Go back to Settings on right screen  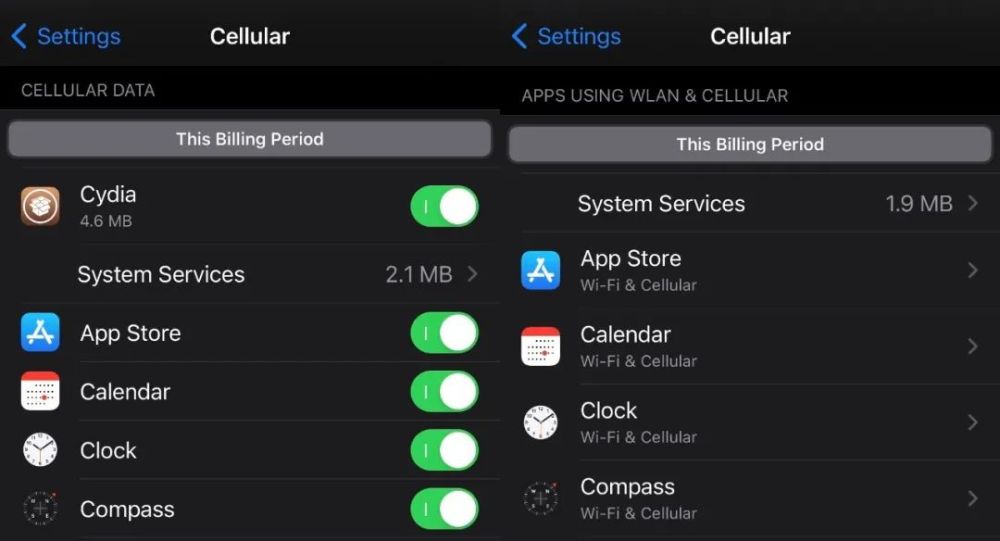[x=566, y=36]
